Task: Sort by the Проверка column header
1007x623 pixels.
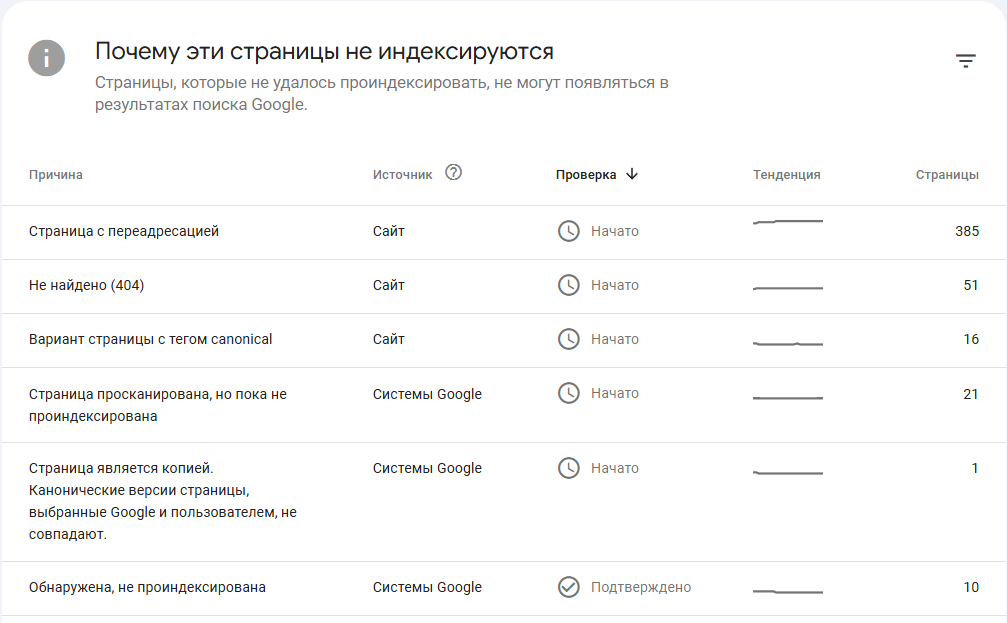Action: click(x=586, y=175)
